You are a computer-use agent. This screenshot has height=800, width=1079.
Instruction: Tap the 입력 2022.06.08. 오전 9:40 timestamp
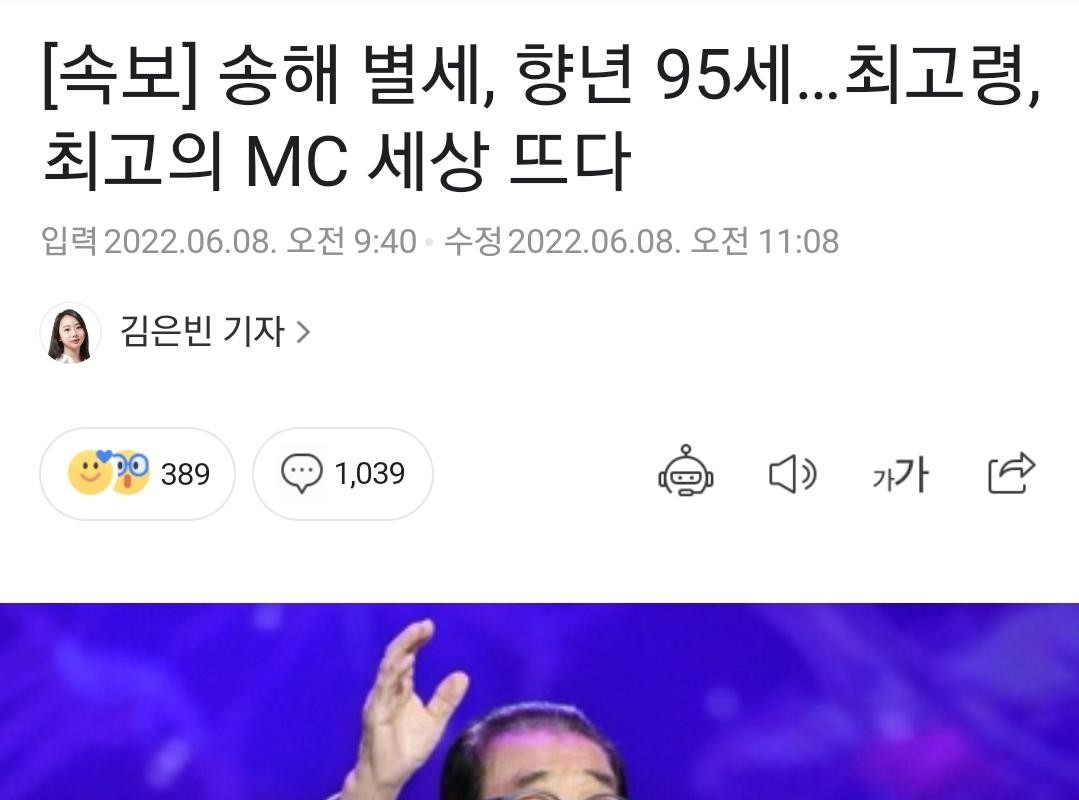[x=229, y=241]
